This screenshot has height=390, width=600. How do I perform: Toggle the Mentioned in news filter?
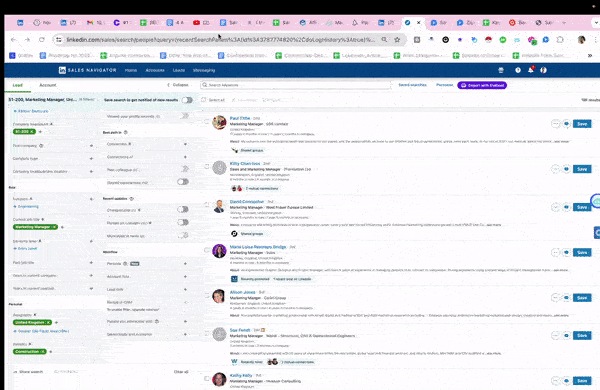pyautogui.click(x=184, y=235)
